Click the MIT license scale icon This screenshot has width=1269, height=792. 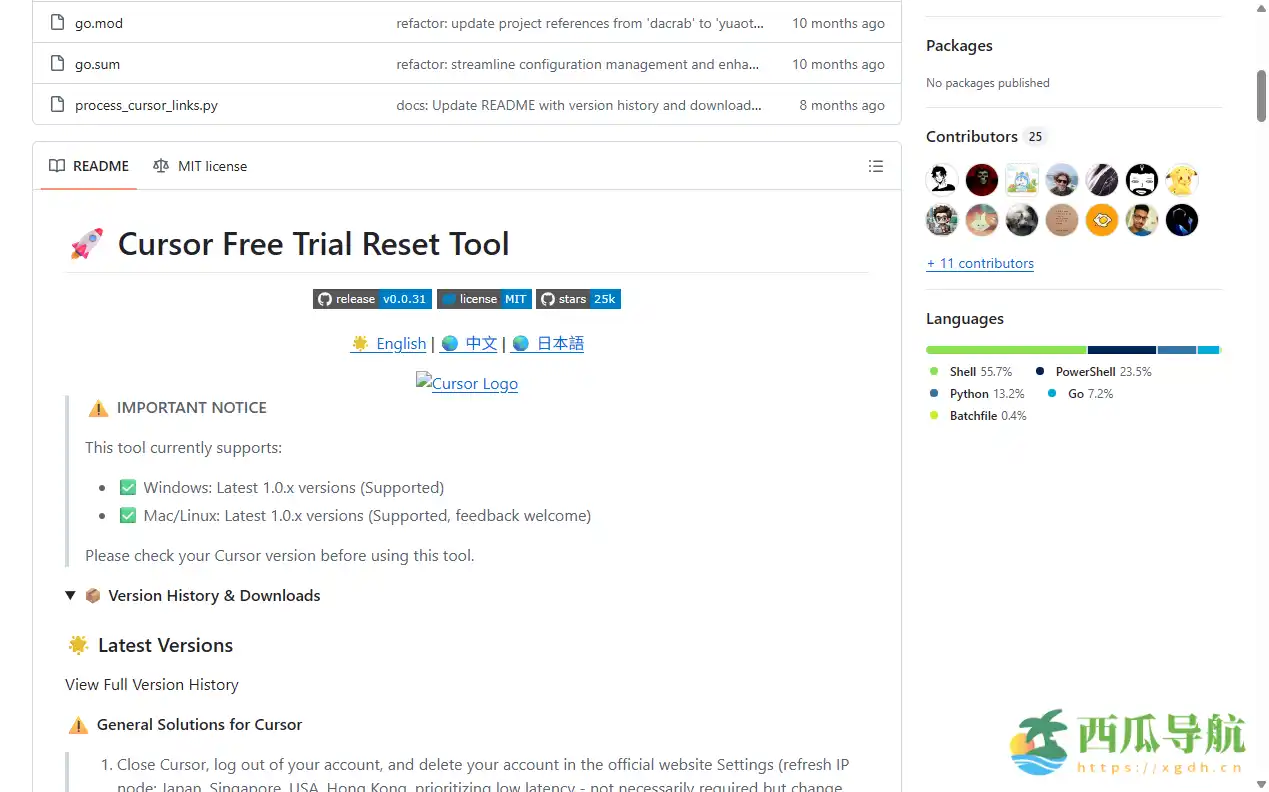tap(161, 166)
